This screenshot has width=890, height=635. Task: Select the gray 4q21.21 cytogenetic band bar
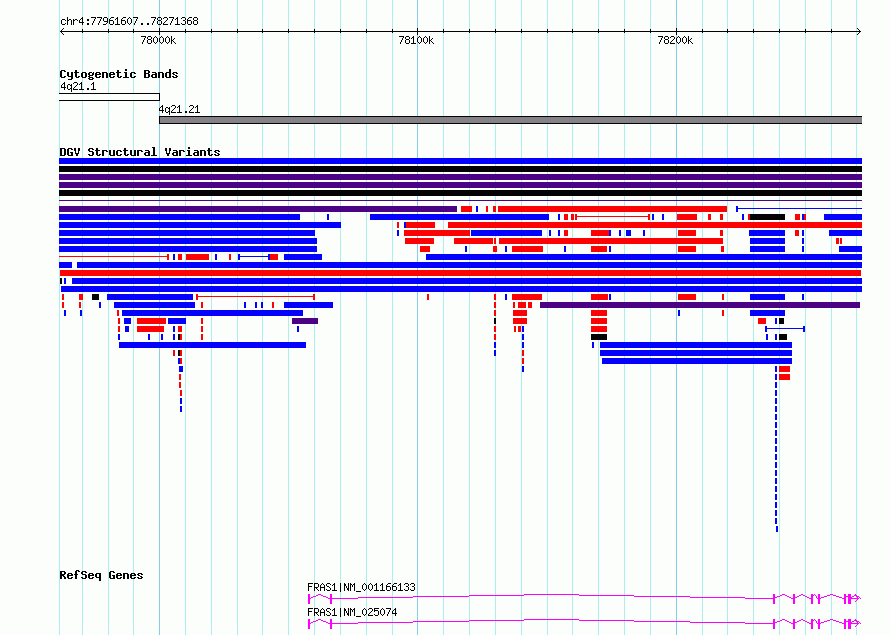pyautogui.click(x=511, y=120)
